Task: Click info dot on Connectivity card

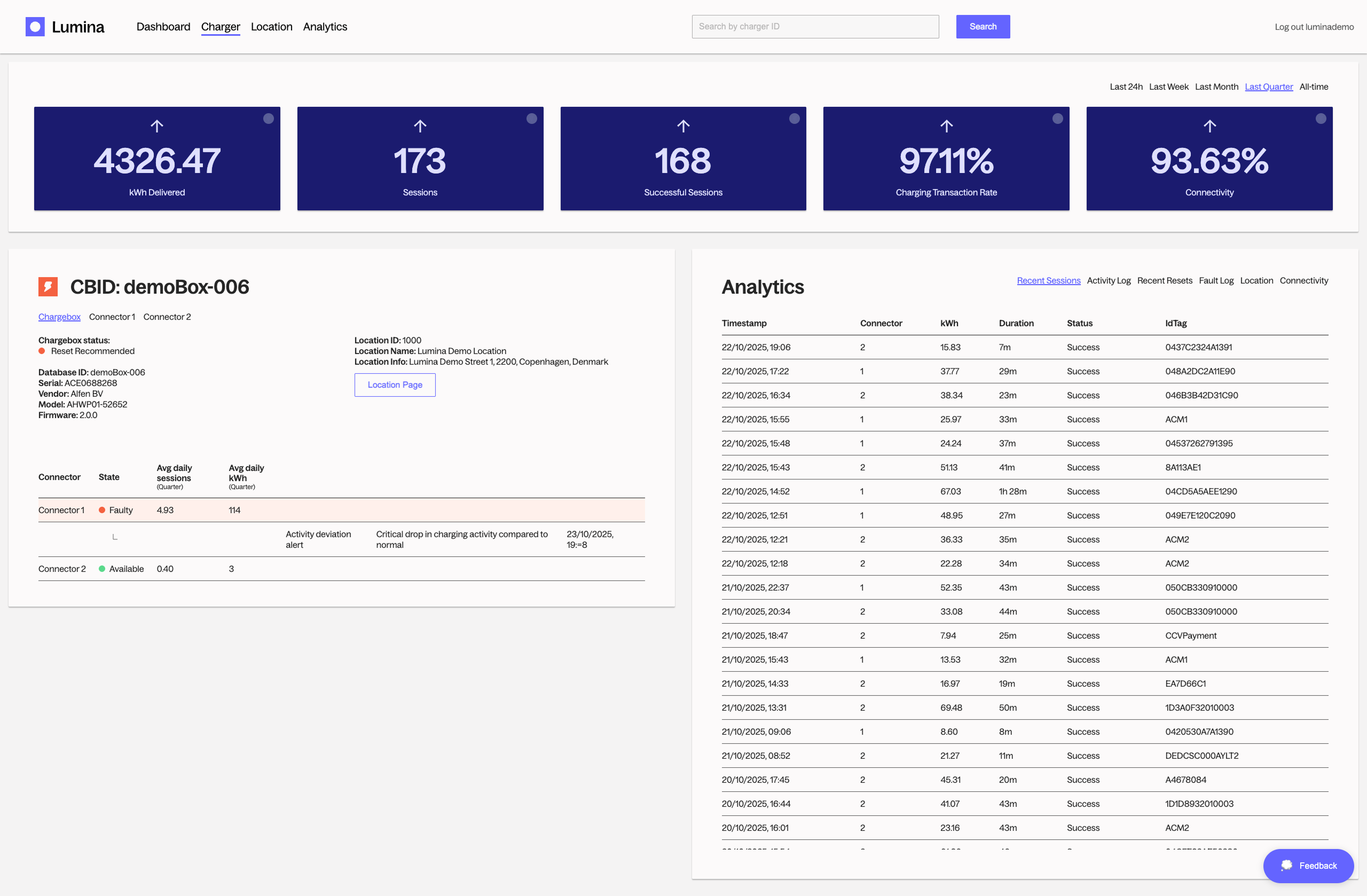Action: [x=1321, y=119]
